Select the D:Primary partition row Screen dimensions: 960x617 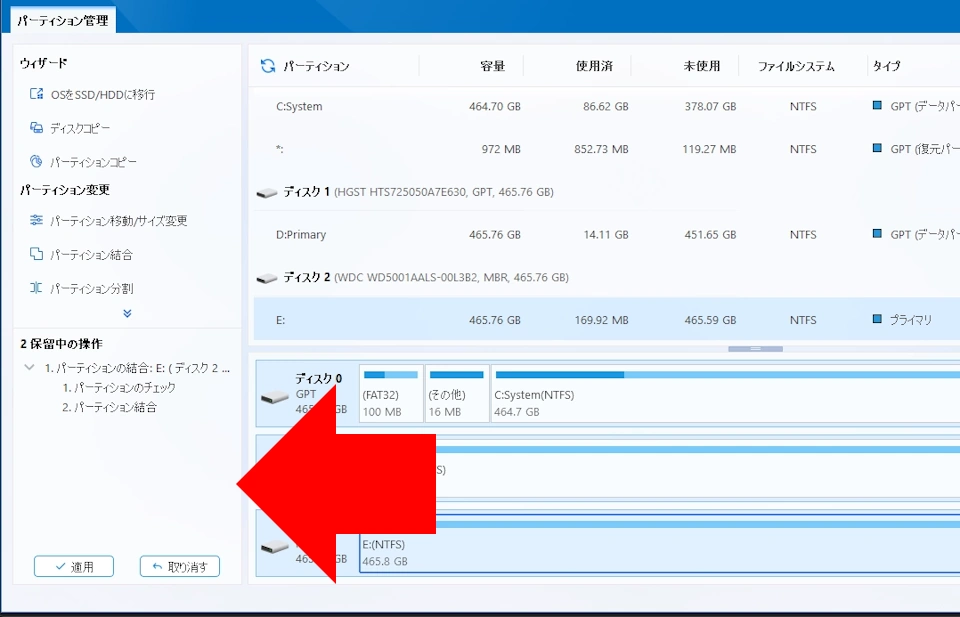607,234
